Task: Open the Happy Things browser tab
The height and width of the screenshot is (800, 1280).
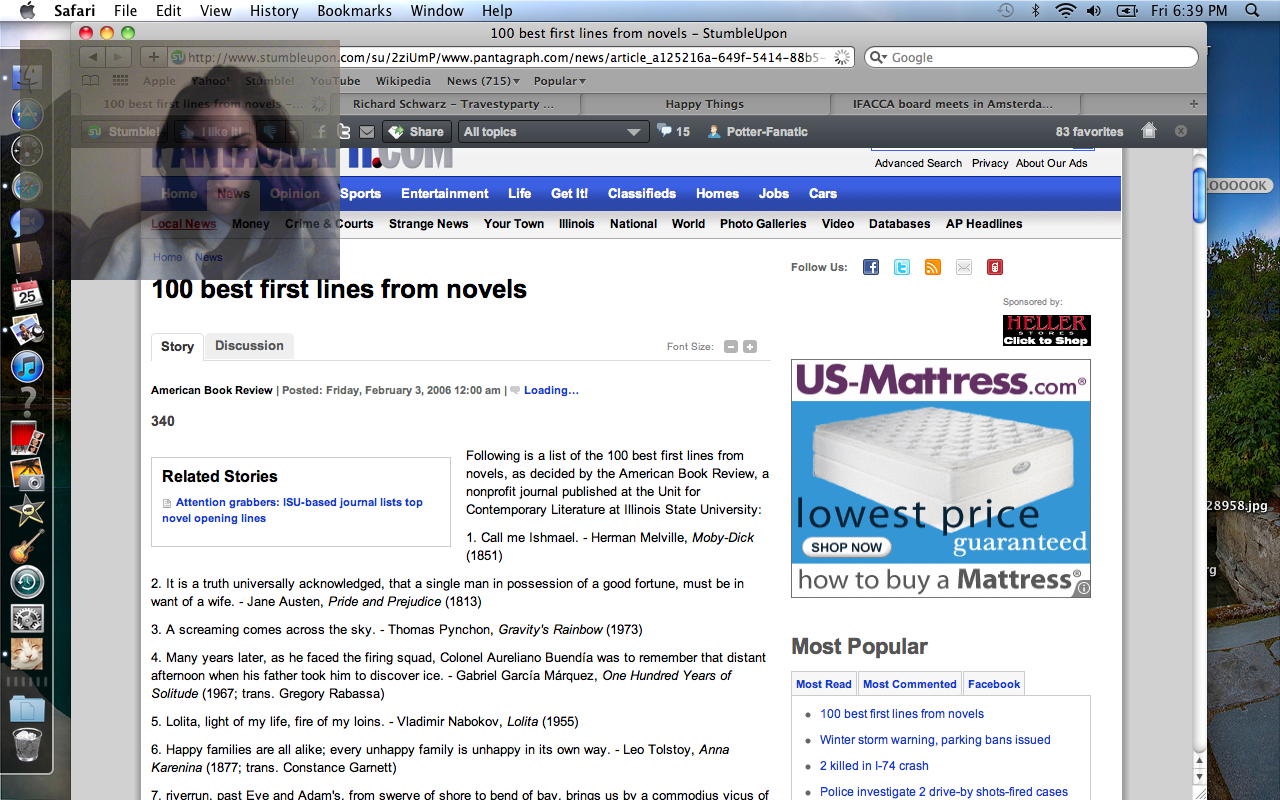Action: [x=705, y=104]
